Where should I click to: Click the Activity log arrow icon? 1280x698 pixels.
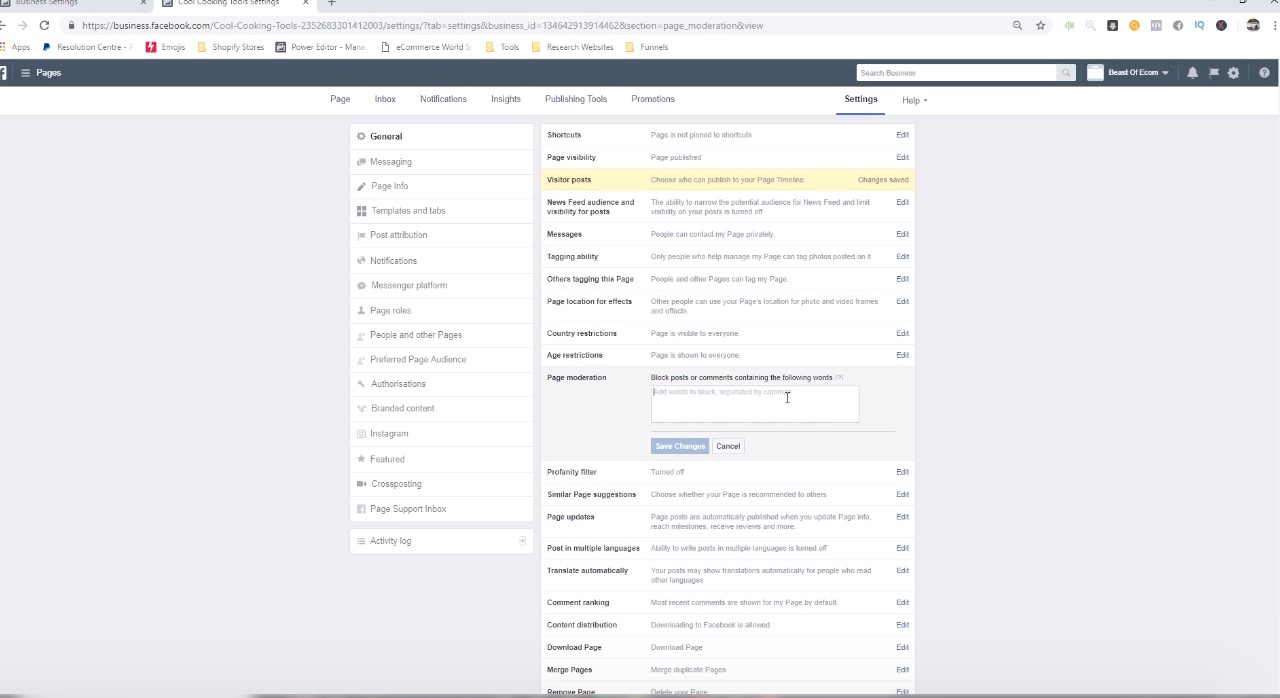pyautogui.click(x=521, y=541)
